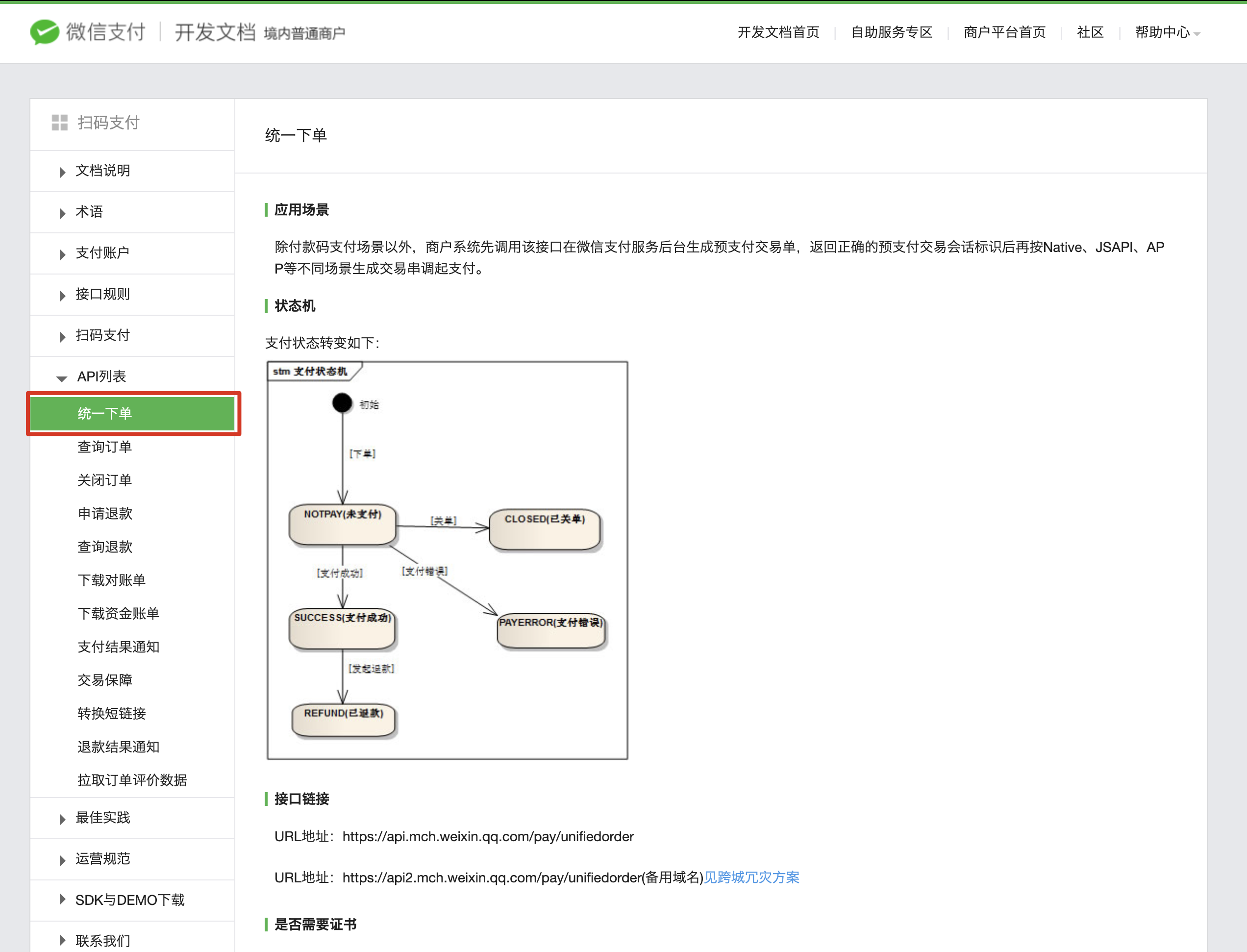This screenshot has height=952, width=1247.
Task: Expand the SDK与DEMO下载 section
Action: click(129, 900)
